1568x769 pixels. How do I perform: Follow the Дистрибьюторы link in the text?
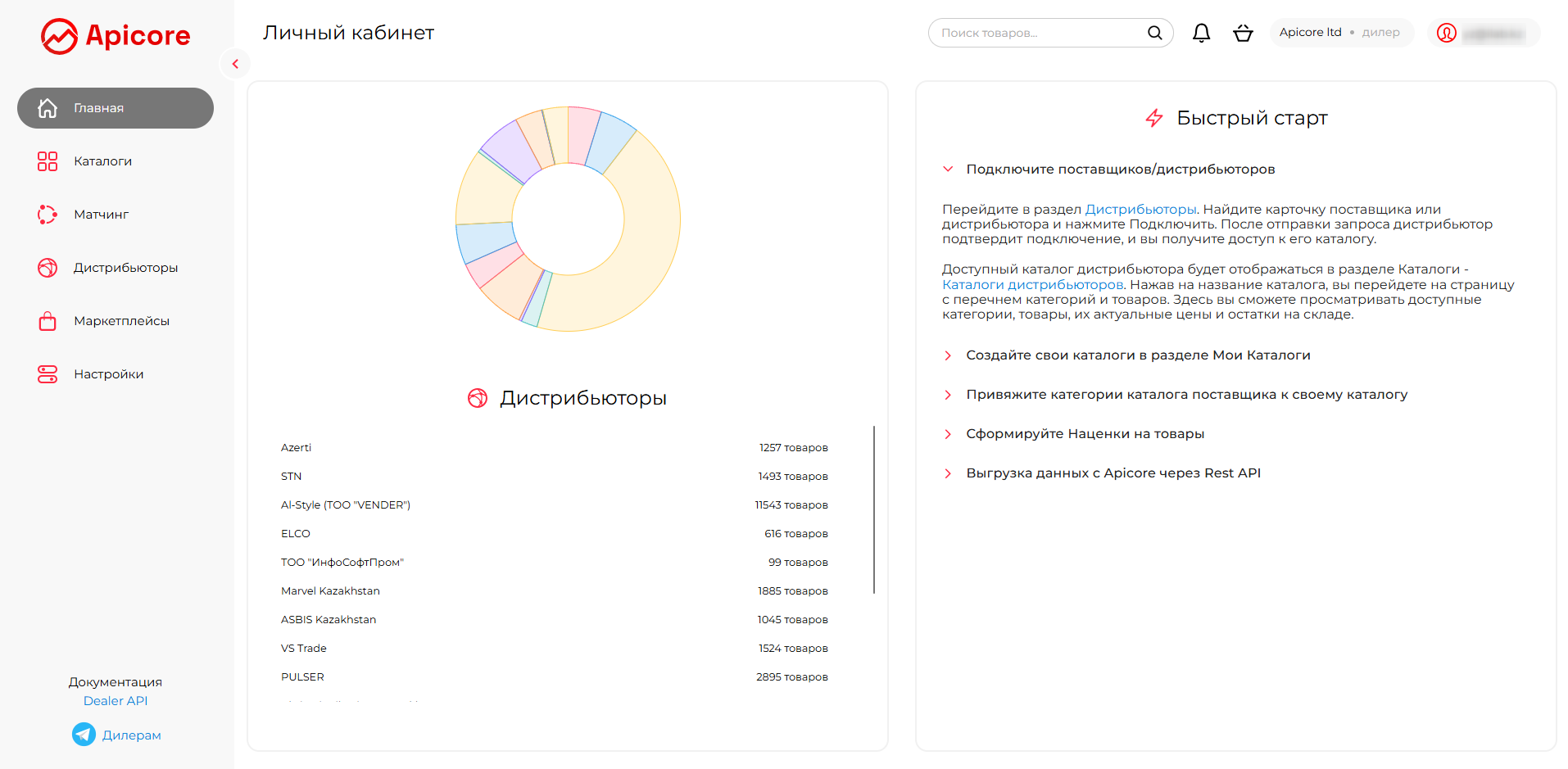(x=1140, y=210)
